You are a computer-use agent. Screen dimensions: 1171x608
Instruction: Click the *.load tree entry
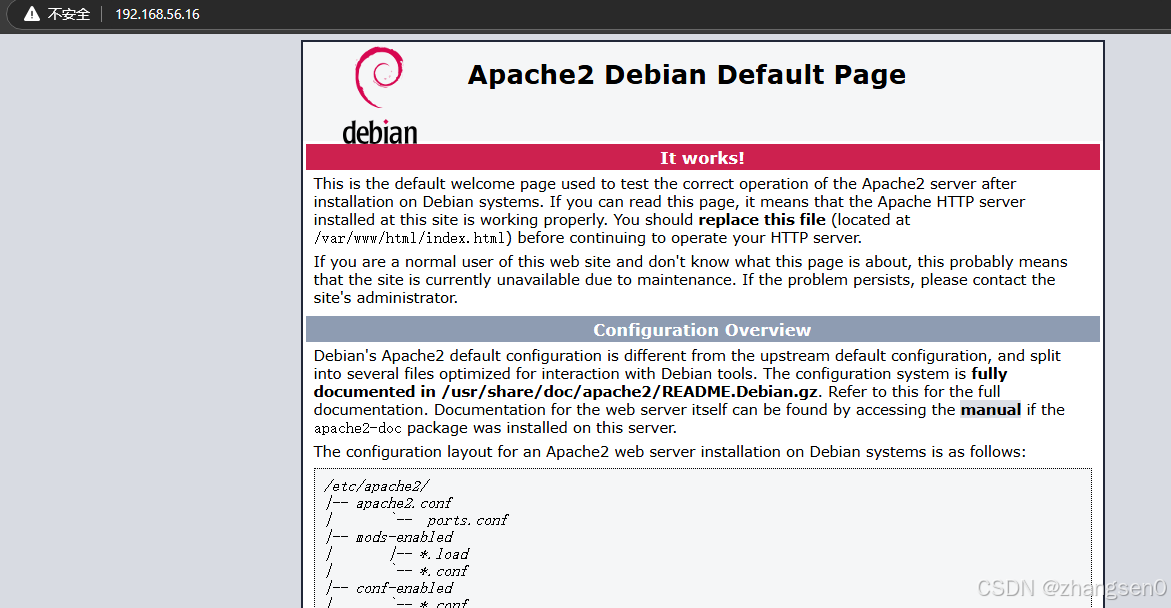point(444,554)
